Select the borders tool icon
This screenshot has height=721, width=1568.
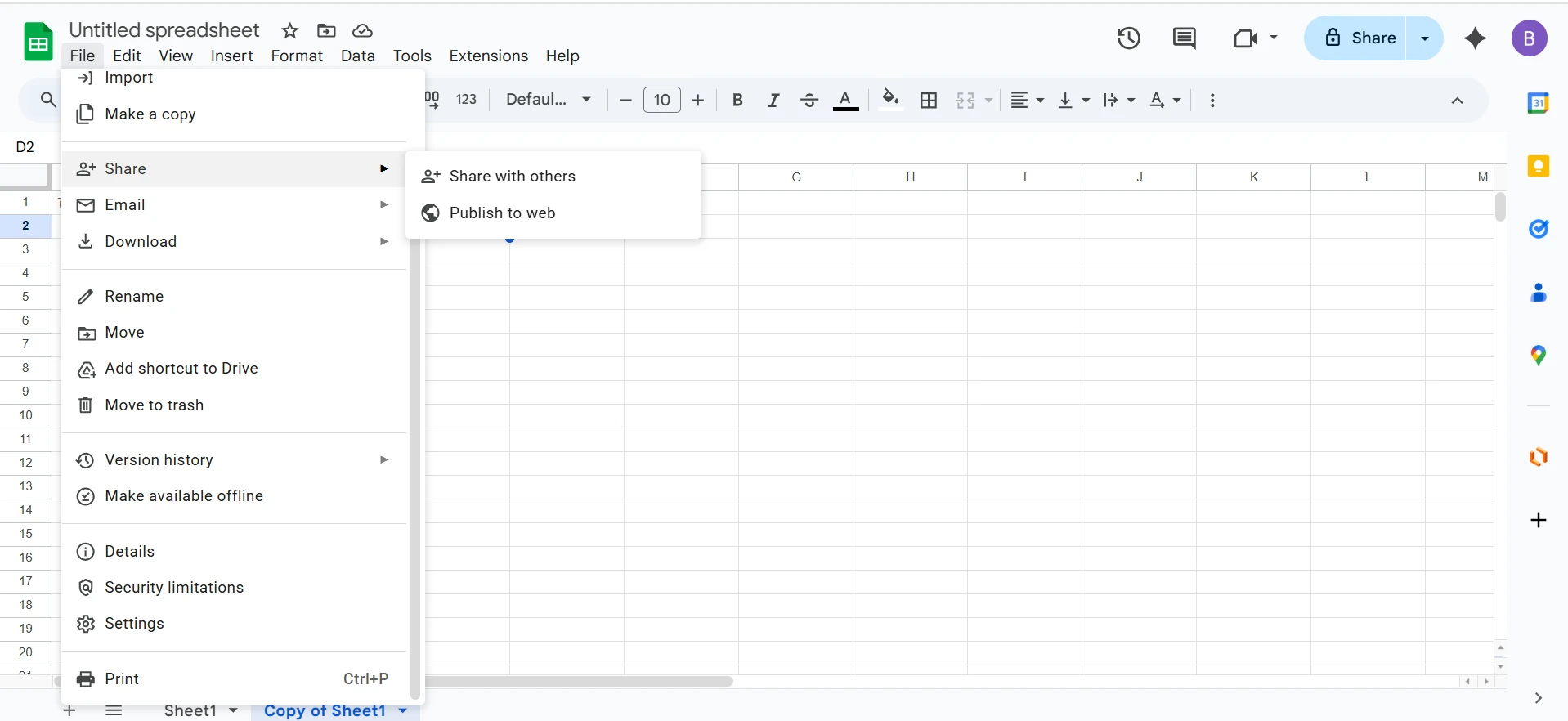point(929,101)
